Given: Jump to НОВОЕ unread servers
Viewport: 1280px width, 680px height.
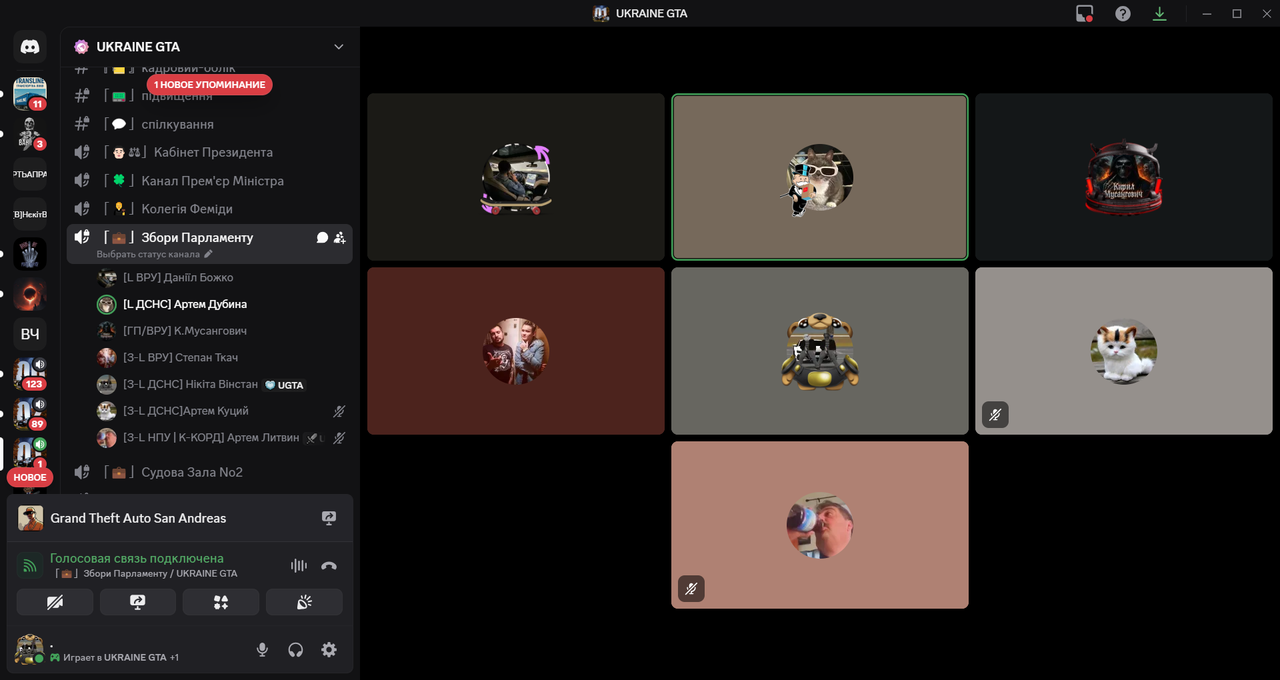Looking at the screenshot, I should coord(30,477).
